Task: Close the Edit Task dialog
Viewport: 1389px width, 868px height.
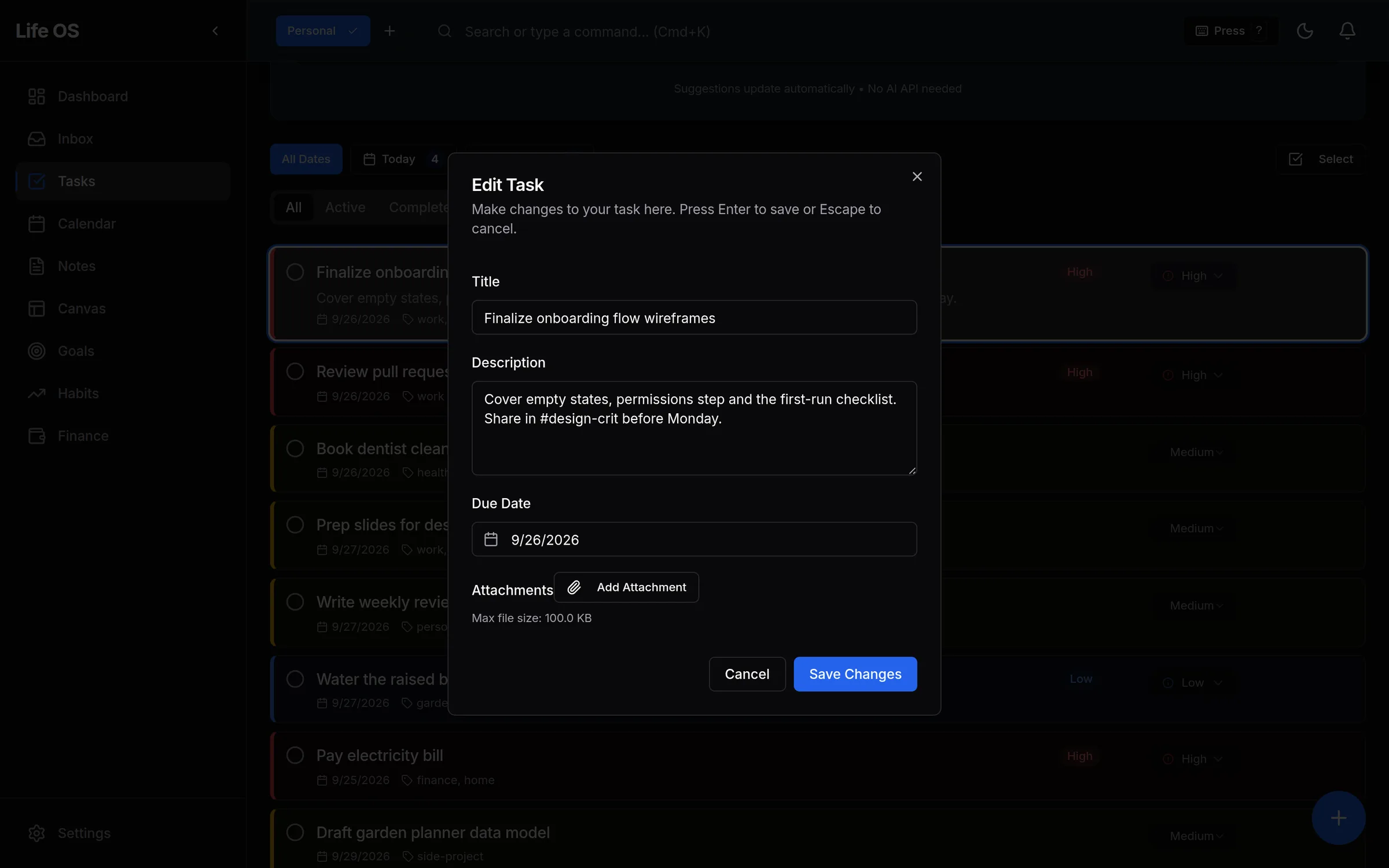Action: click(x=917, y=176)
